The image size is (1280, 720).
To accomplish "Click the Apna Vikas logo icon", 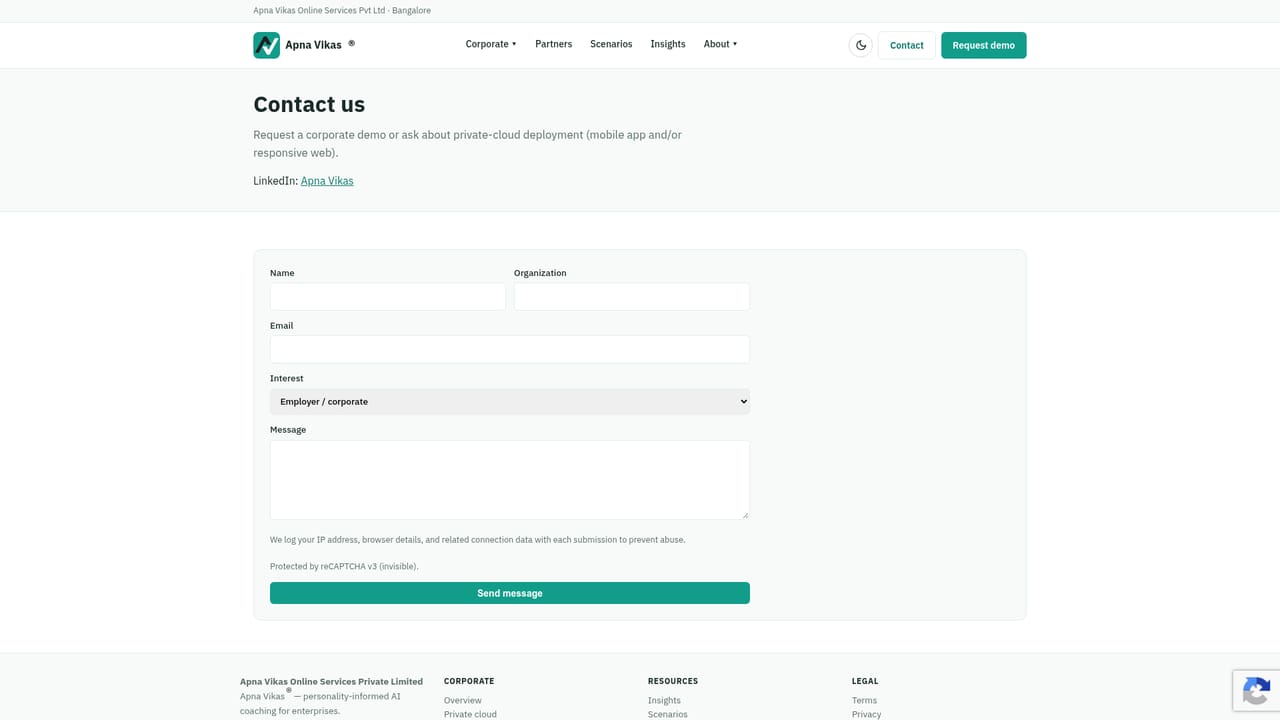I will [266, 45].
